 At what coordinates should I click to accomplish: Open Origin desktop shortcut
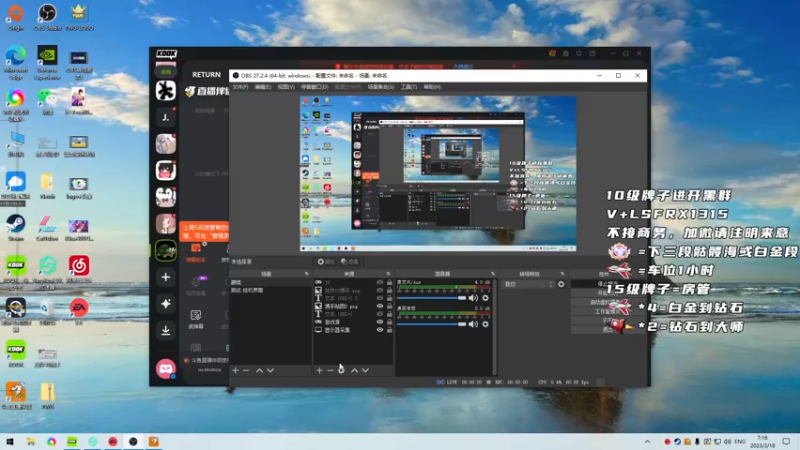pyautogui.click(x=16, y=17)
